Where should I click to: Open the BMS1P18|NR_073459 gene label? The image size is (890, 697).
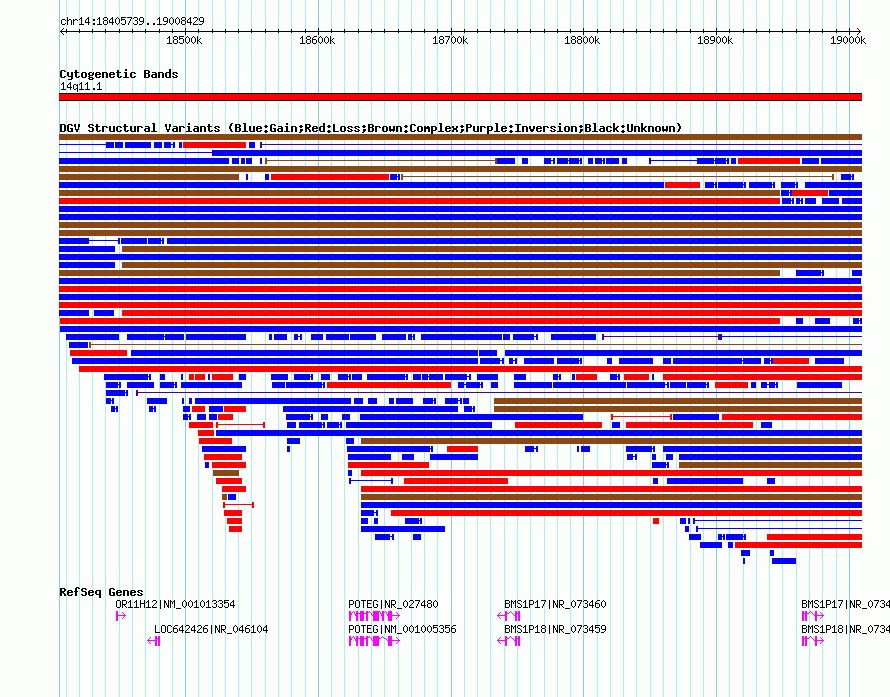[555, 629]
